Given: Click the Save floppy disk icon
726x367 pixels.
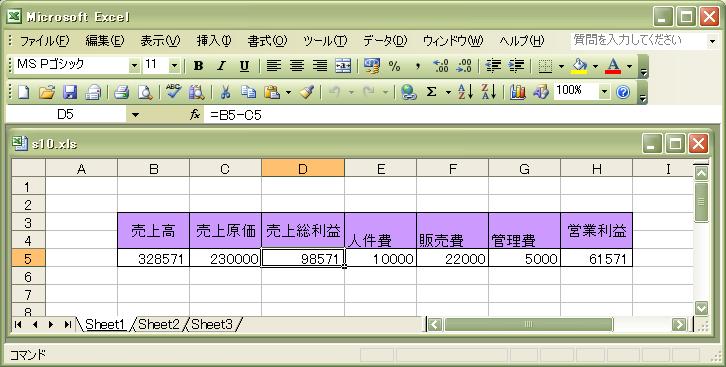Looking at the screenshot, I should point(70,92).
